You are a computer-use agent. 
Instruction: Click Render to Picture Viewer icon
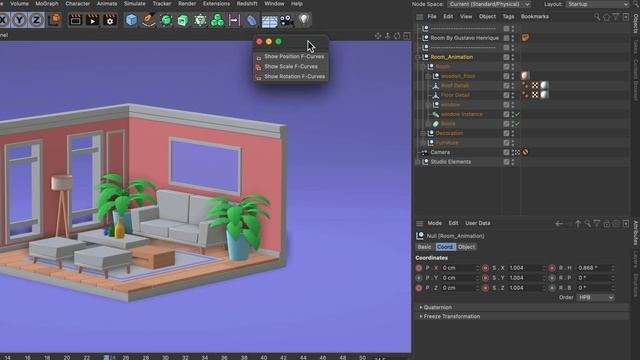pyautogui.click(x=92, y=20)
